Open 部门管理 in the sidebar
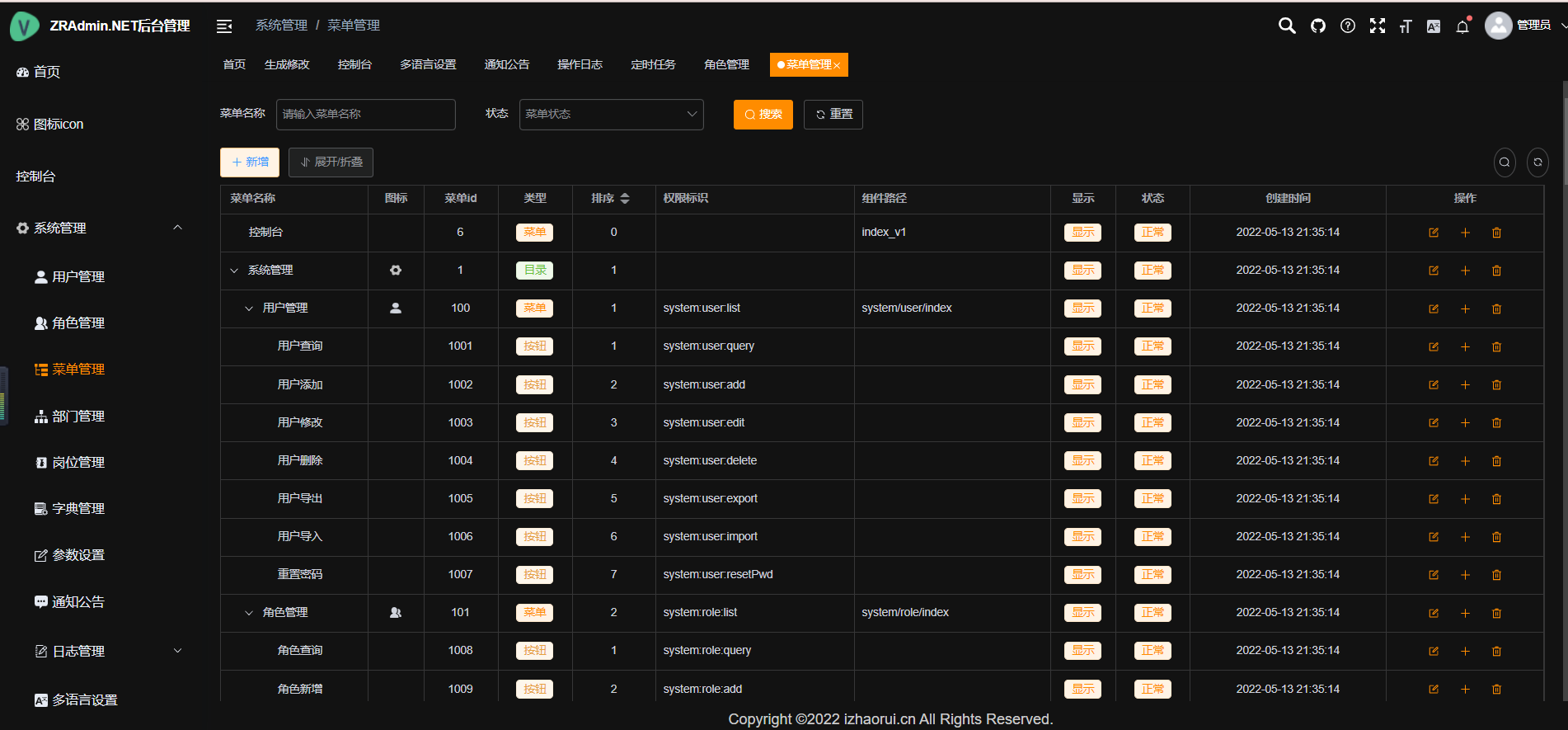 point(78,417)
